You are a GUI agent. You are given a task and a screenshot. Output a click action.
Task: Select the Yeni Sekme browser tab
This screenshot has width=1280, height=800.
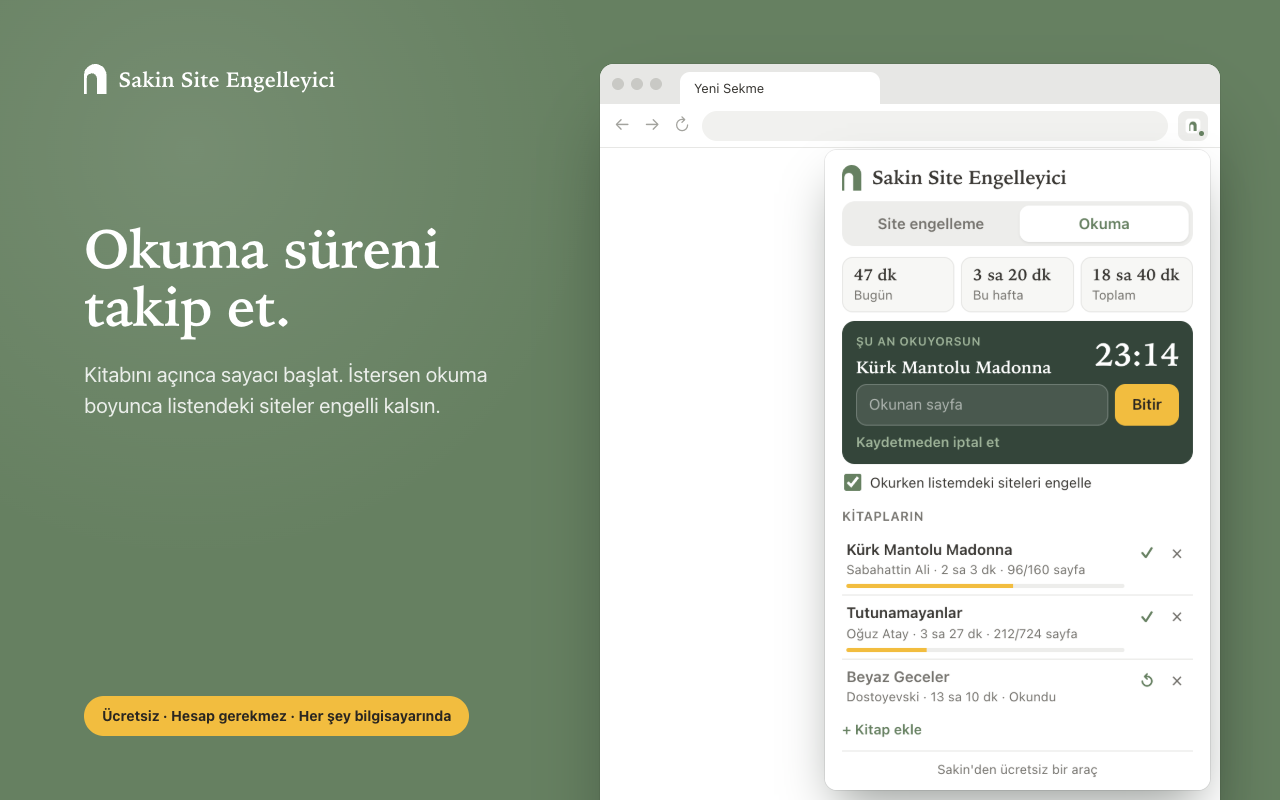(780, 89)
